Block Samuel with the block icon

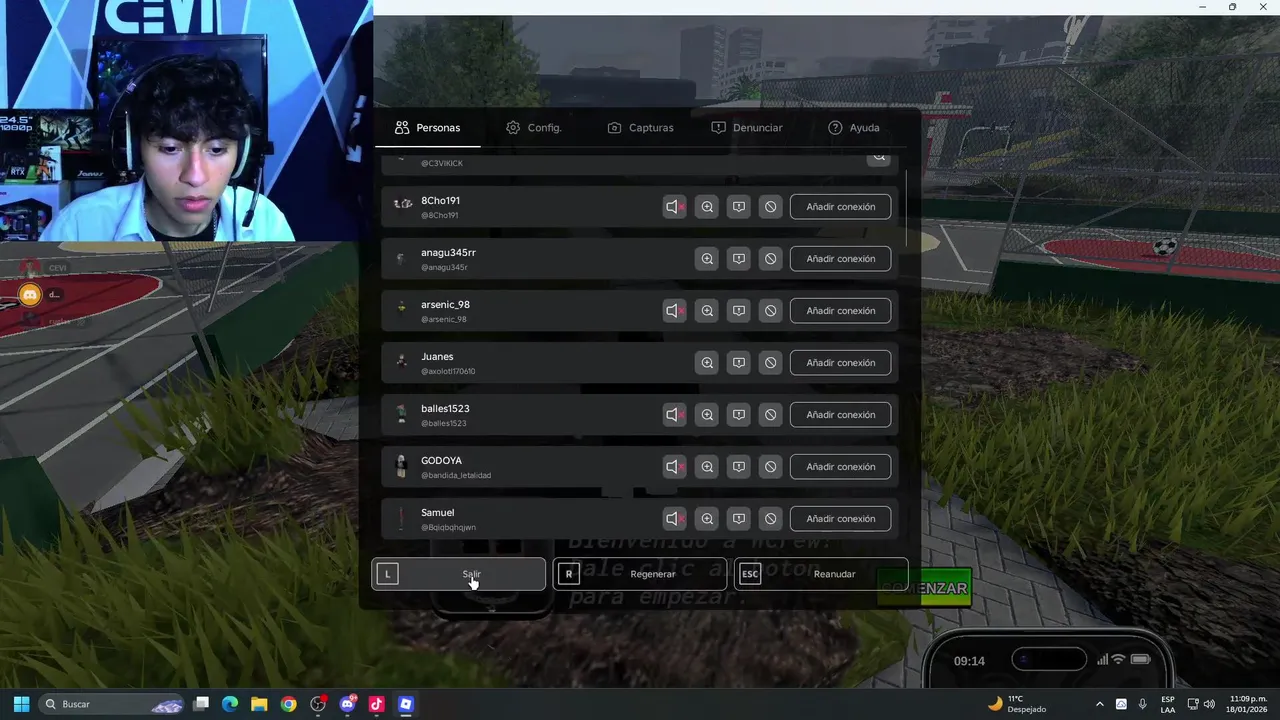click(x=771, y=519)
